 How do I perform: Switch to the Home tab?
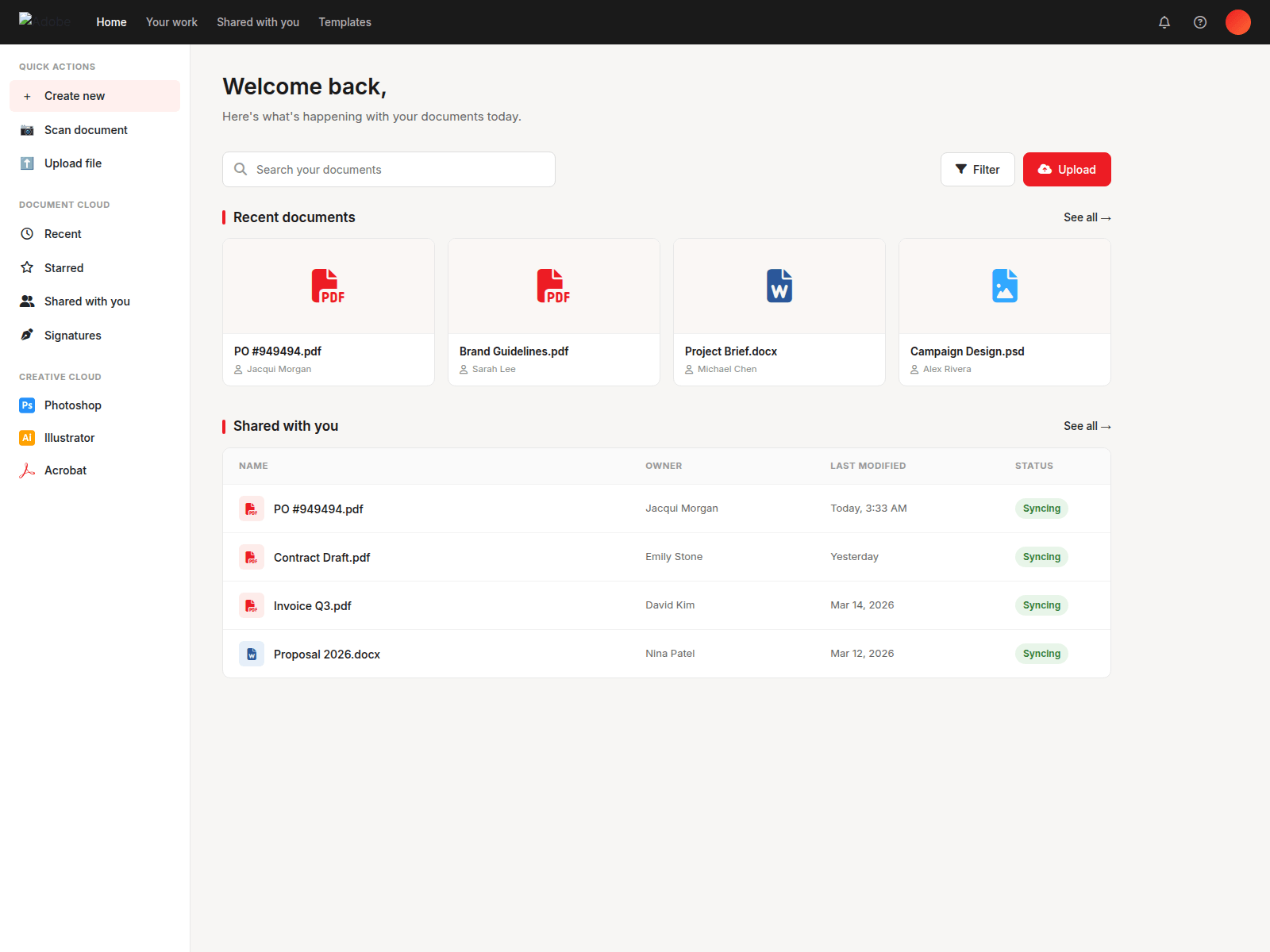coord(112,22)
